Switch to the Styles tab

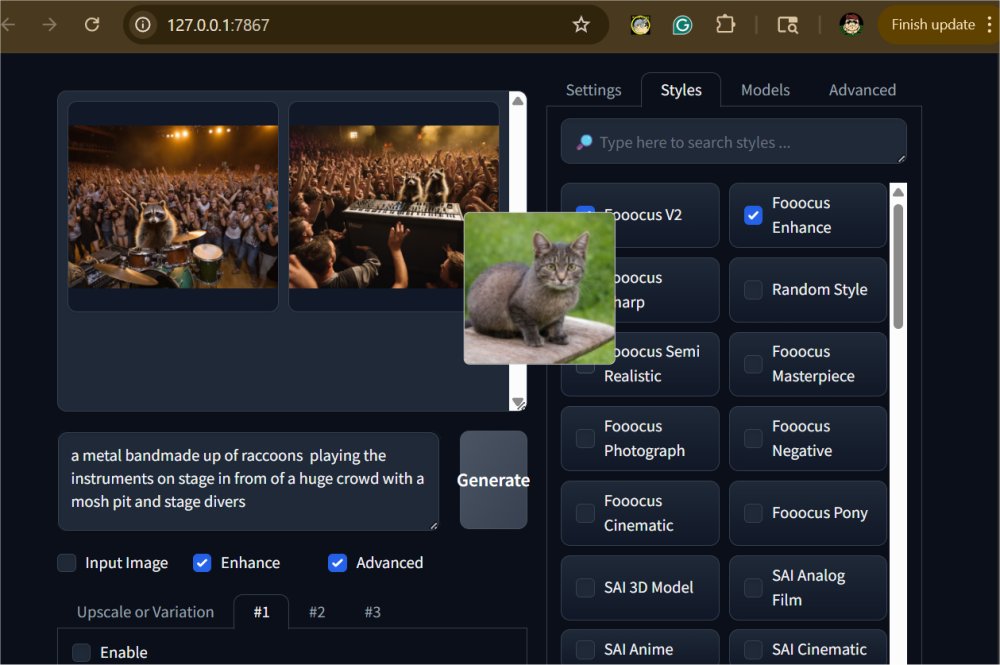[x=681, y=90]
